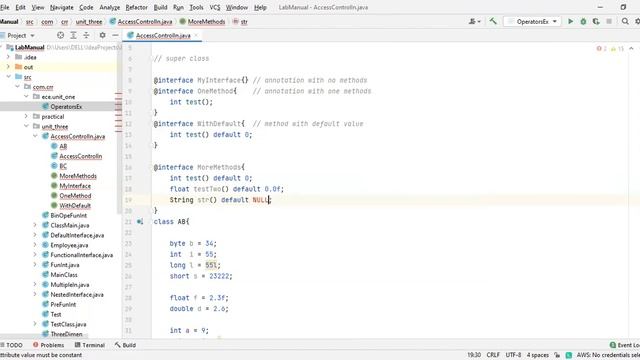640x360 pixels.
Task: Run the OperatorsEx configuration
Action: tap(570, 21)
